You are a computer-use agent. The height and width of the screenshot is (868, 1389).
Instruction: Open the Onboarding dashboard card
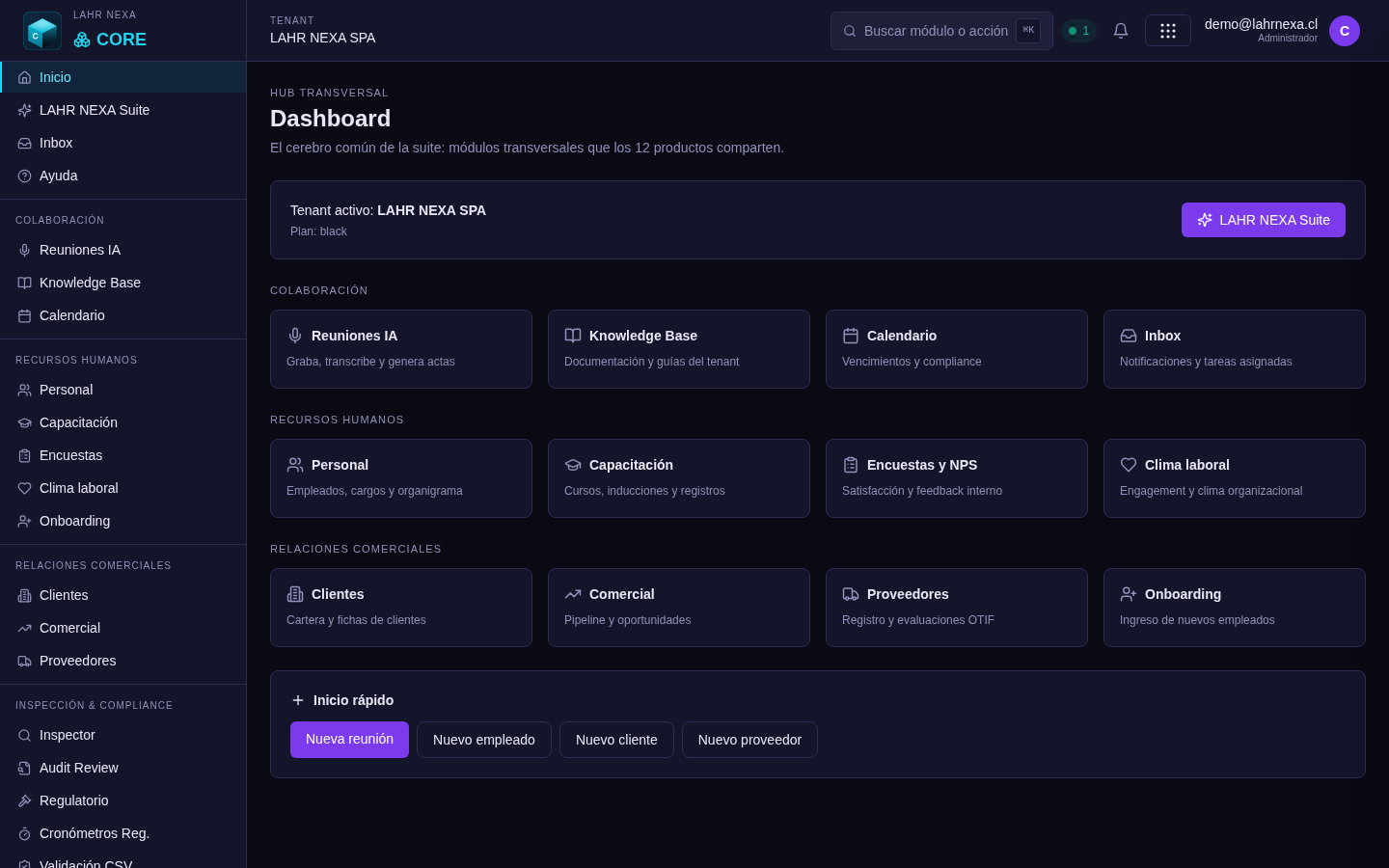pos(1235,608)
